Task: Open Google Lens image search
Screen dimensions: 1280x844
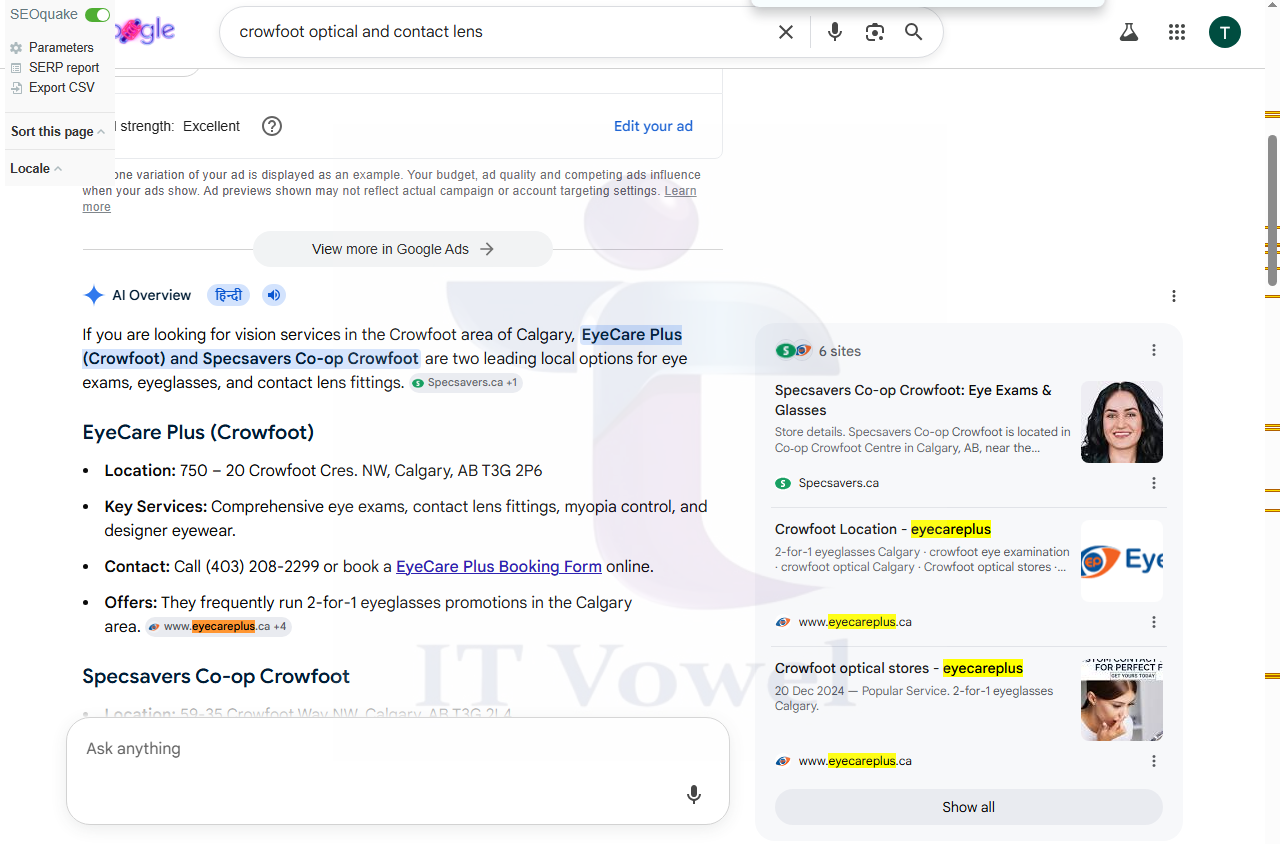Action: (875, 32)
